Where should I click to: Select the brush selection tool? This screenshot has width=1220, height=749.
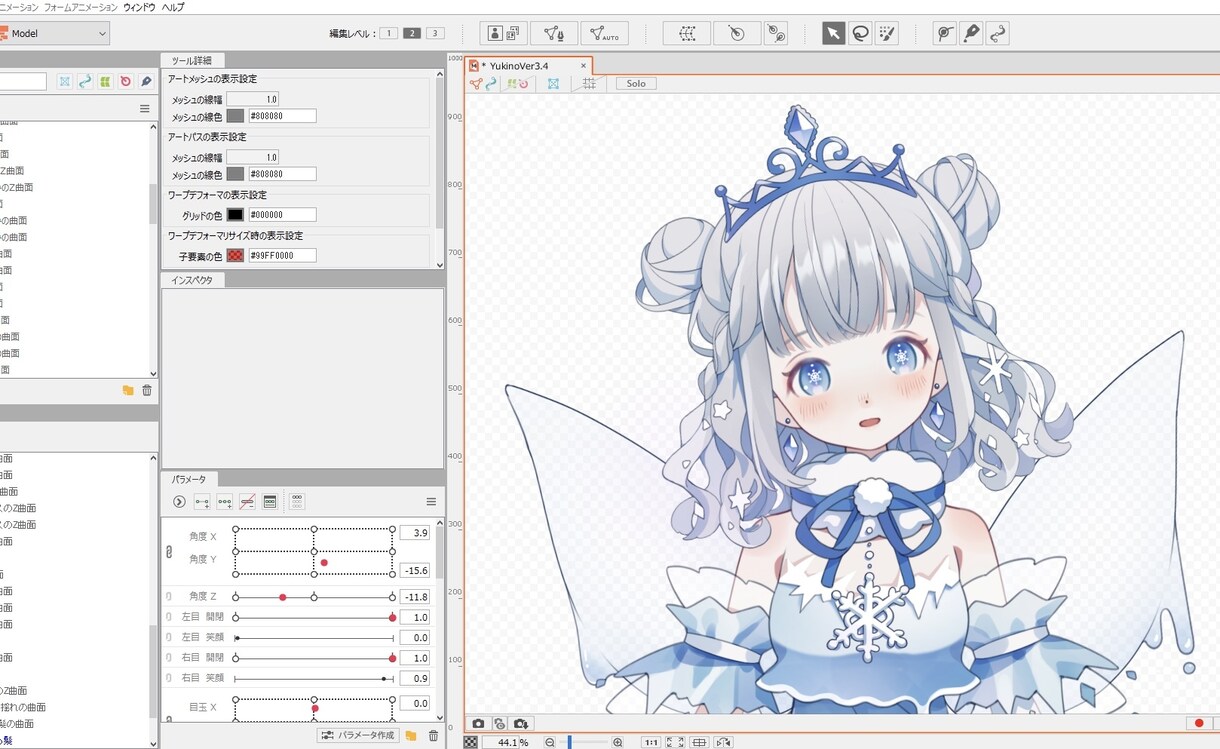(x=887, y=33)
